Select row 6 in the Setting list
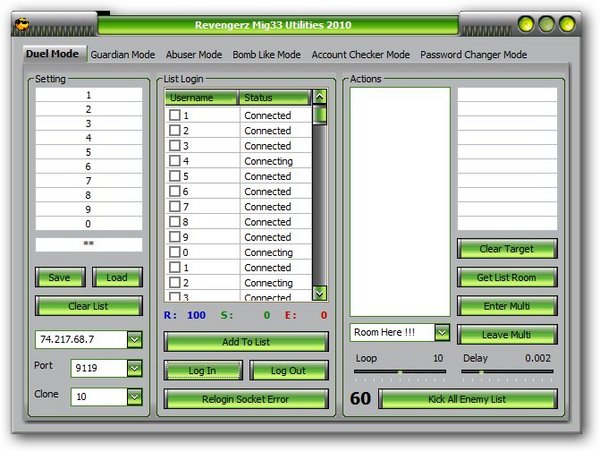This screenshot has width=600, height=452. (89, 166)
